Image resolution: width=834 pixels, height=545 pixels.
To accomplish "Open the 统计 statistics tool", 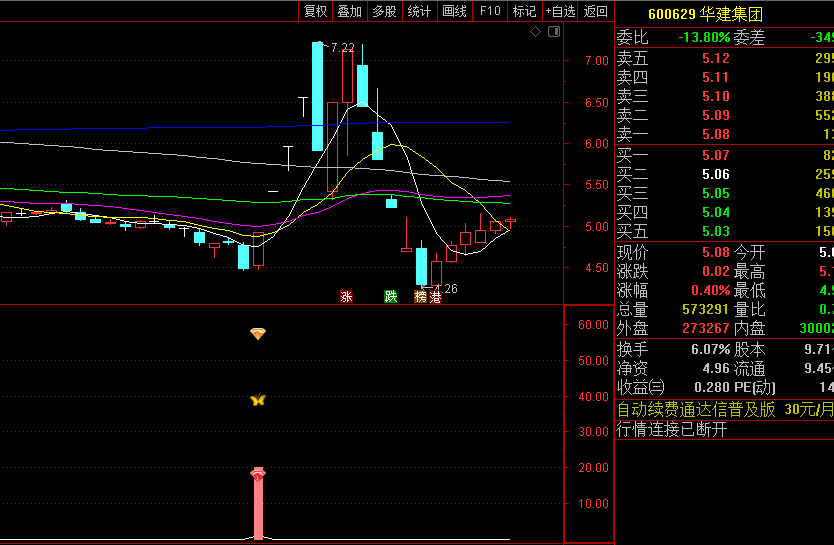I will [x=420, y=11].
